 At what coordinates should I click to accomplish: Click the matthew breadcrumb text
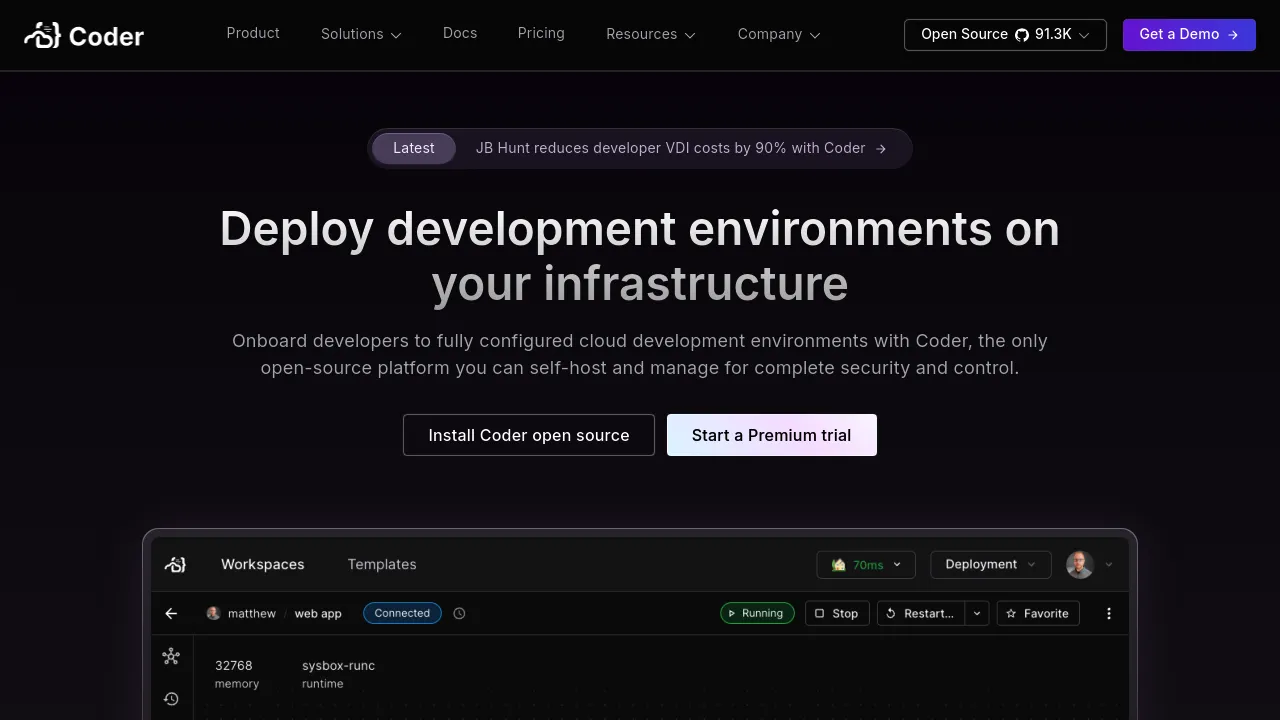252,613
